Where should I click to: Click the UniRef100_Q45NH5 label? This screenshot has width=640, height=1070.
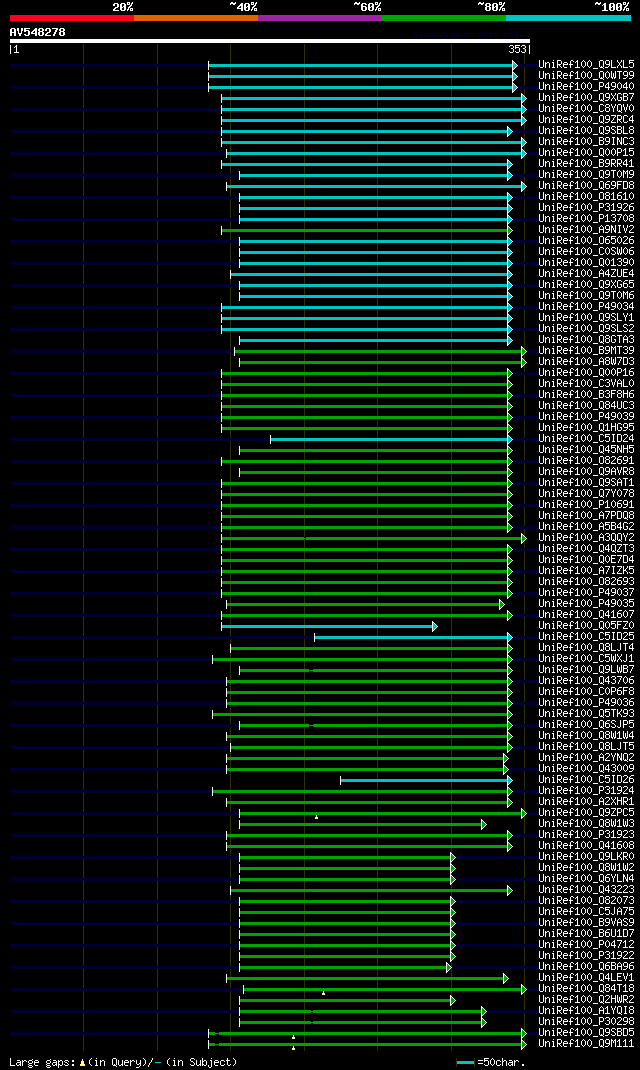tap(586, 449)
